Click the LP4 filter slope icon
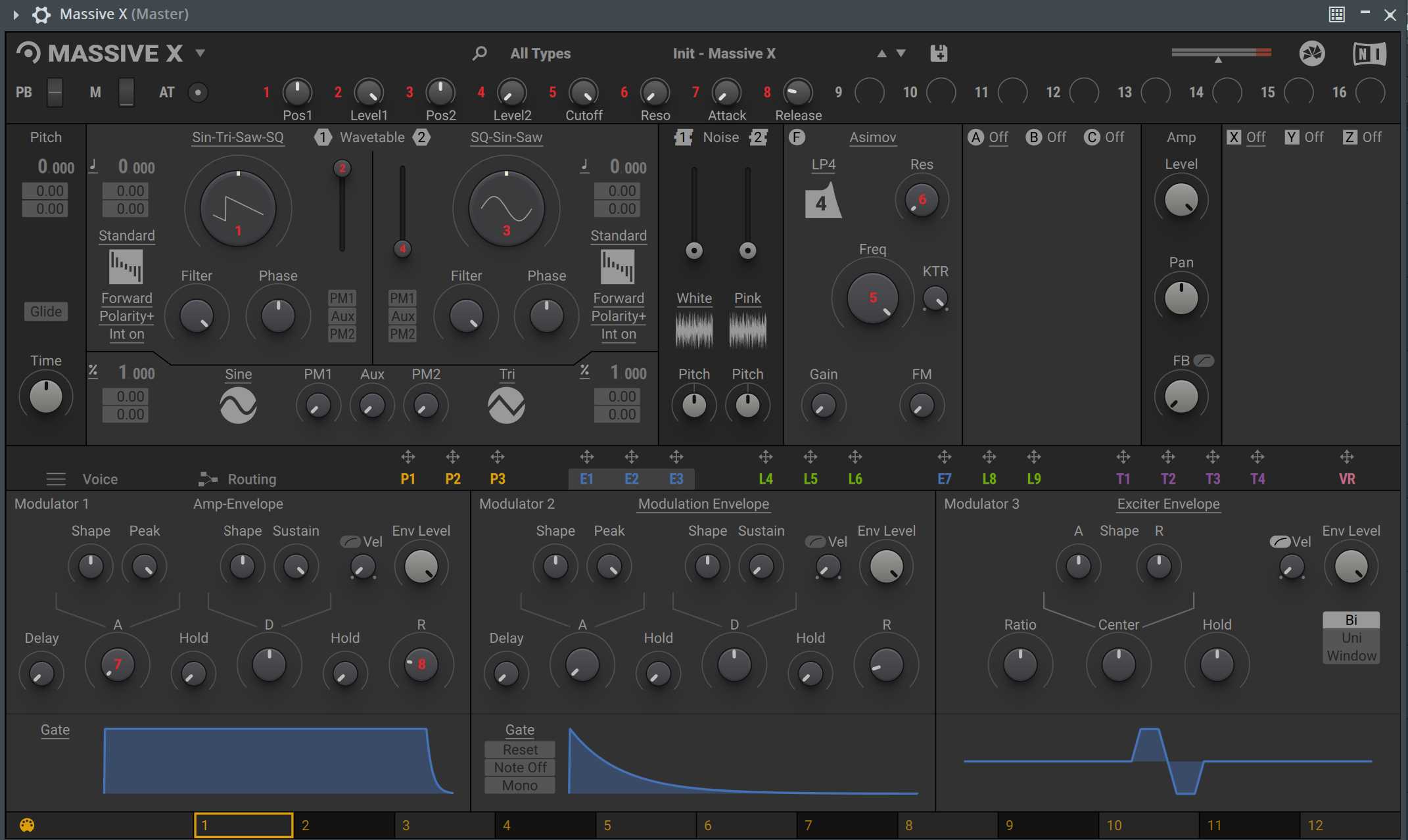The width and height of the screenshot is (1408, 840). tap(822, 200)
